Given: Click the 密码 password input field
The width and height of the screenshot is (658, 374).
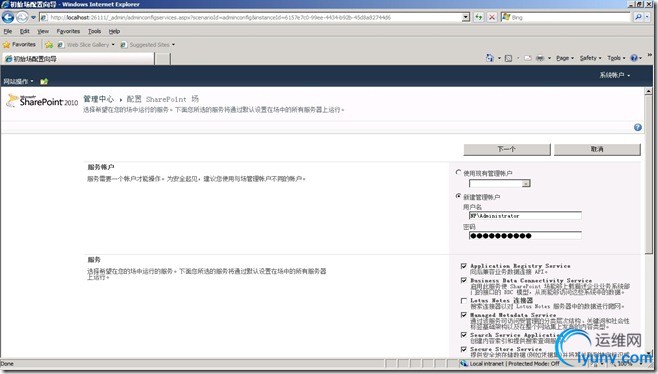Looking at the screenshot, I should [525, 235].
